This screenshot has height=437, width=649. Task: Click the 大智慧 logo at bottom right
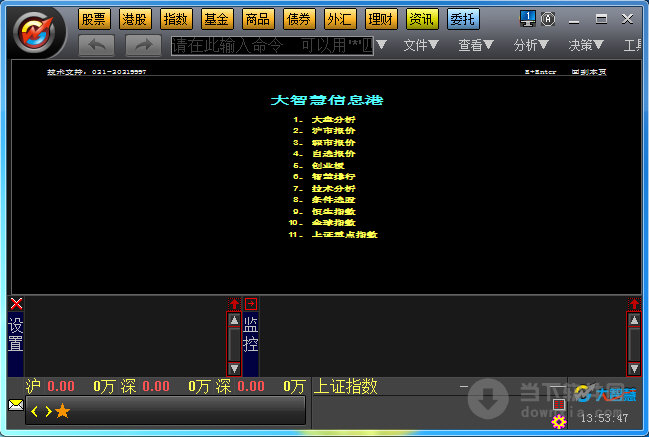[x=605, y=394]
